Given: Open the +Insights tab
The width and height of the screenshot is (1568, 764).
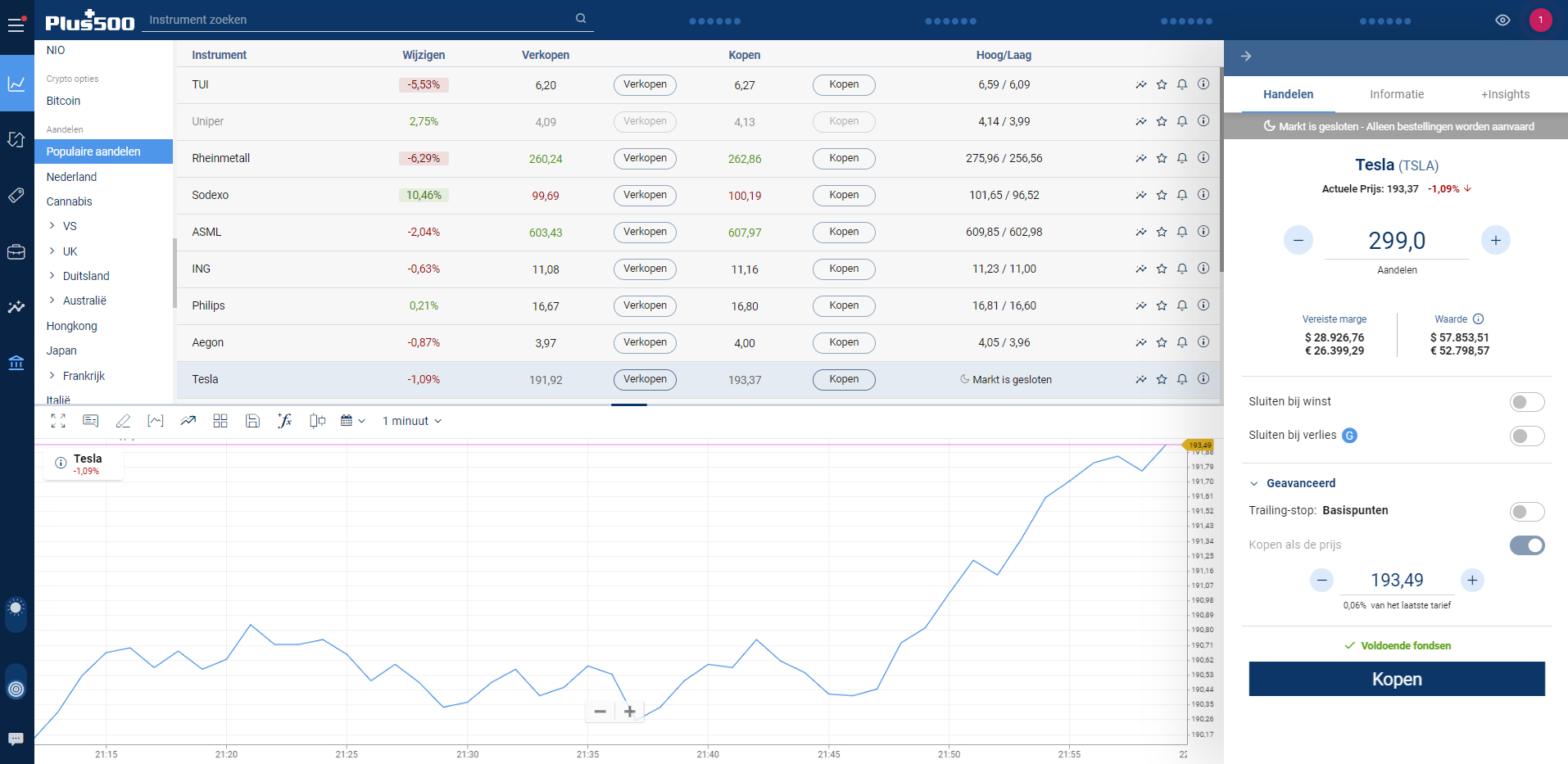Looking at the screenshot, I should pos(1505,94).
